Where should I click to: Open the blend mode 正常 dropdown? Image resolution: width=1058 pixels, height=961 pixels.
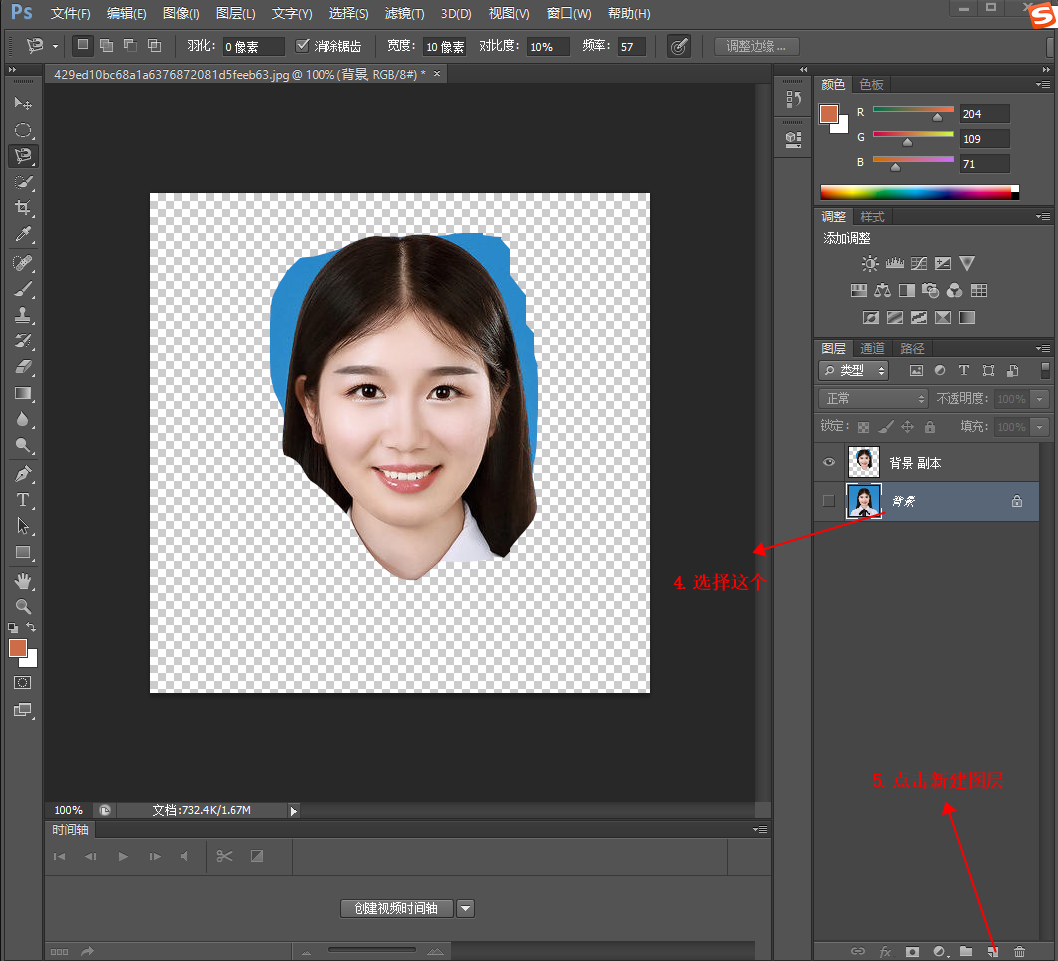point(873,398)
